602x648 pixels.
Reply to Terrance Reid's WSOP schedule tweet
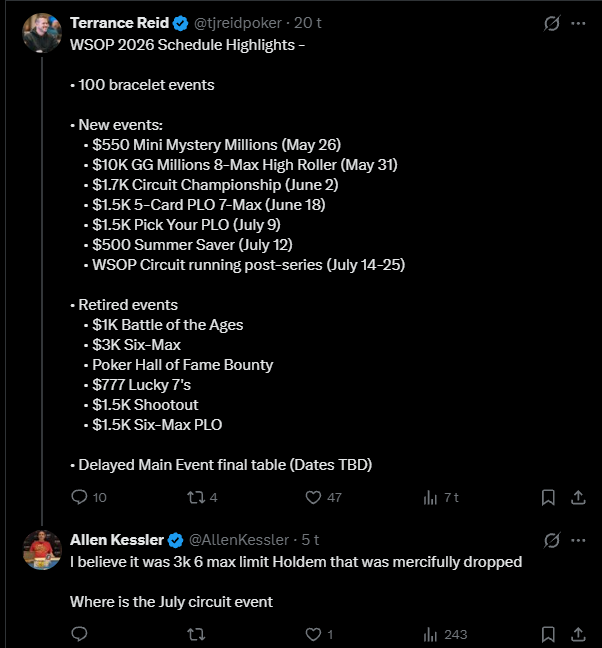81,497
